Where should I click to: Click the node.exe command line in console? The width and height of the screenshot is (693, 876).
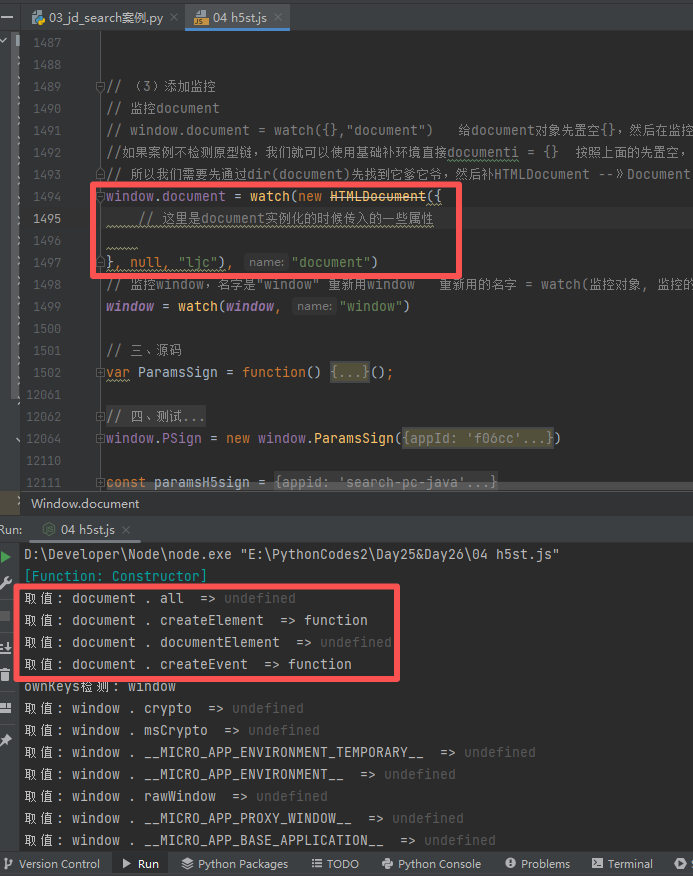(292, 554)
